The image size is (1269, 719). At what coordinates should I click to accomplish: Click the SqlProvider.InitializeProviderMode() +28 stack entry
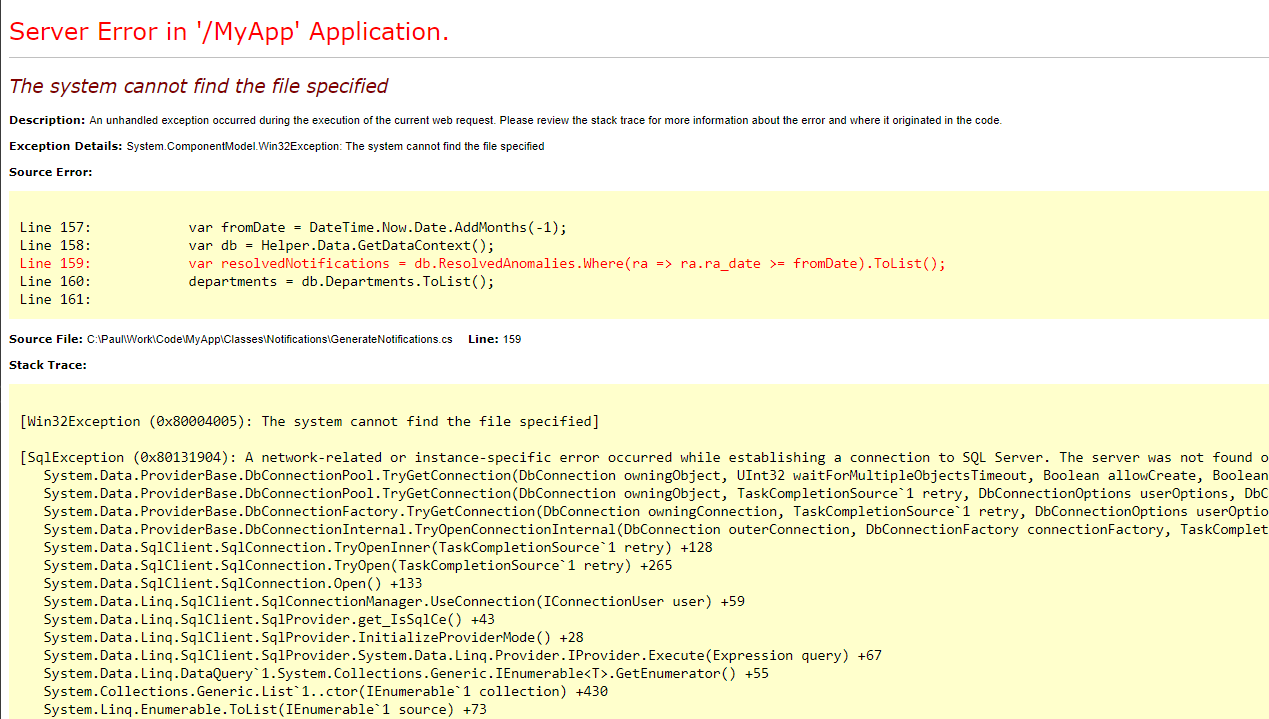tap(313, 637)
